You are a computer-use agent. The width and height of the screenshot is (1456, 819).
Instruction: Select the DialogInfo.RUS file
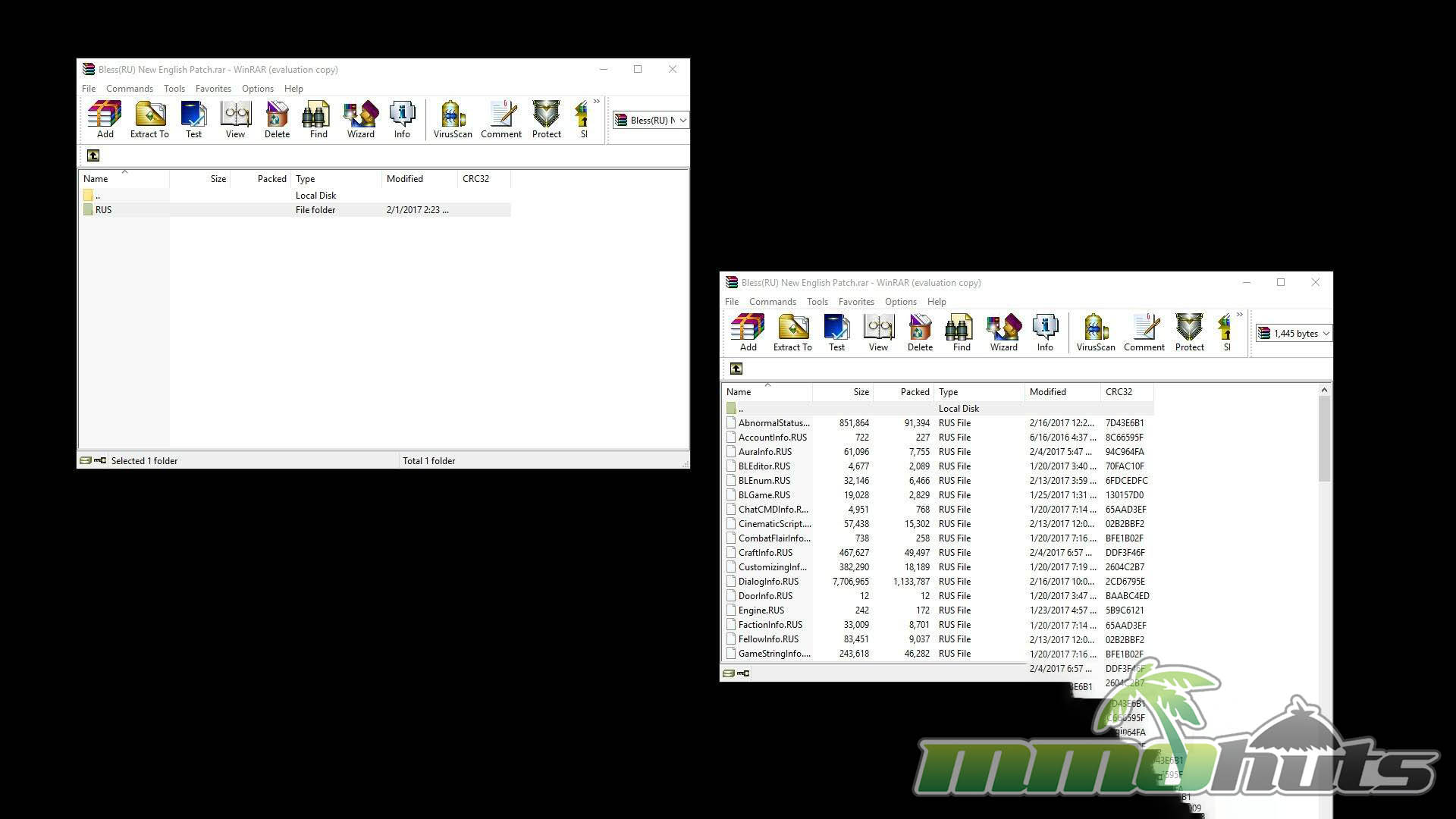[767, 582]
